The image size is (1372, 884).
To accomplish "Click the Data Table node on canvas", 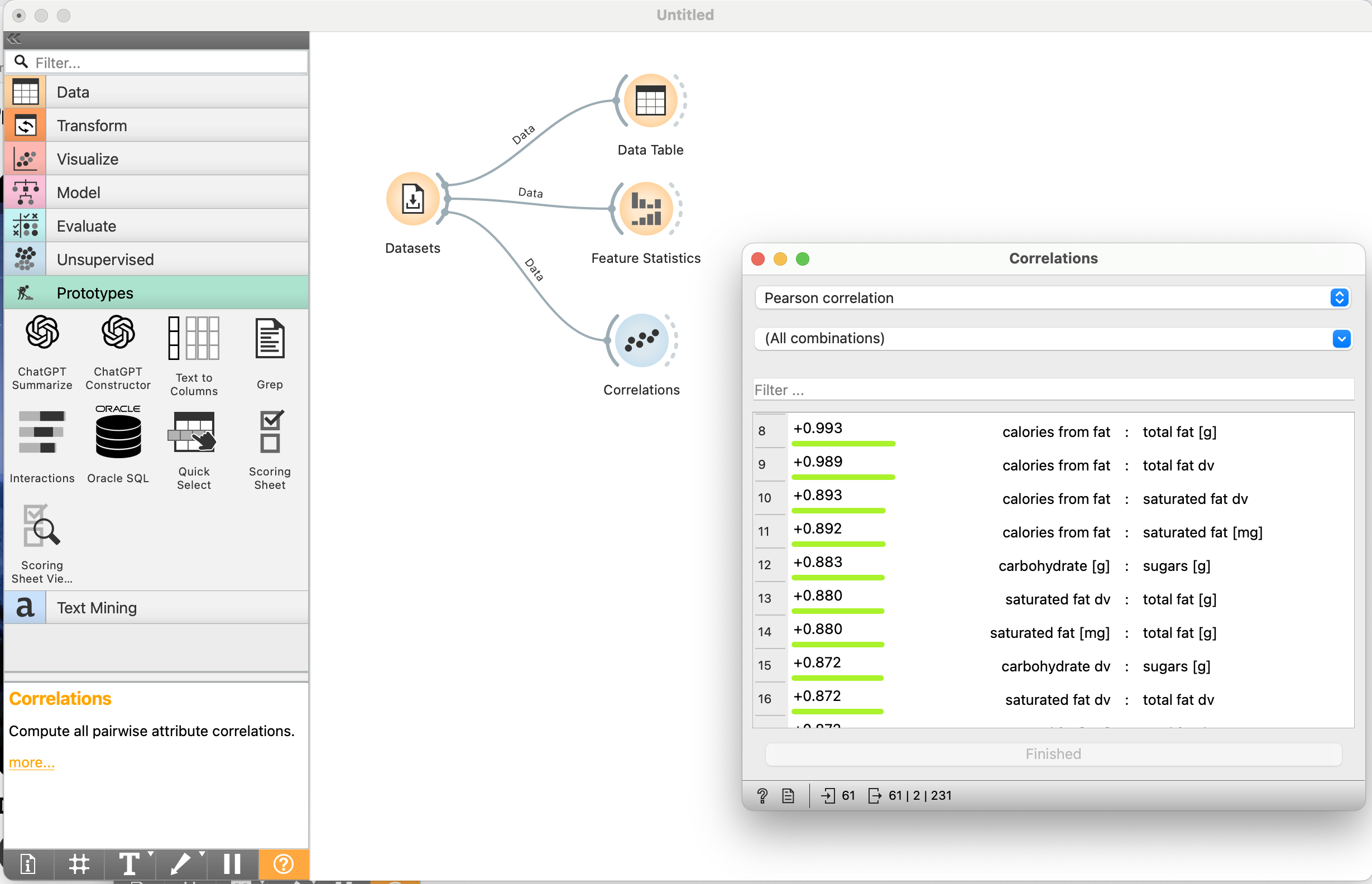I will click(650, 100).
